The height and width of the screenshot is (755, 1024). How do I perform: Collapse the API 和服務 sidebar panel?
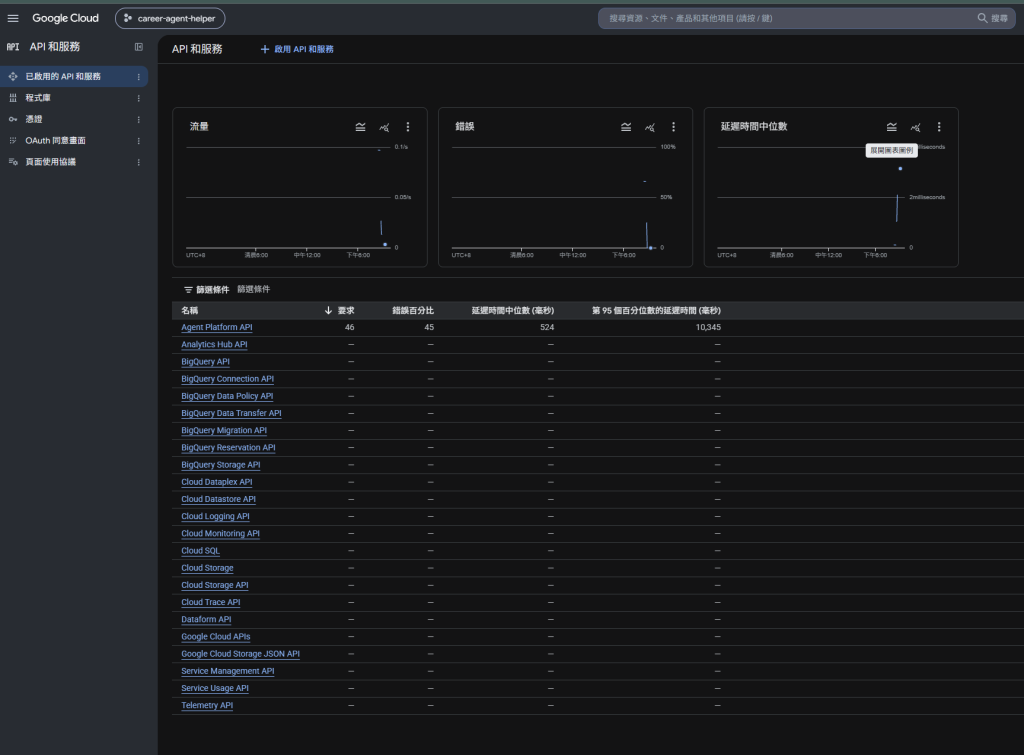[138, 47]
